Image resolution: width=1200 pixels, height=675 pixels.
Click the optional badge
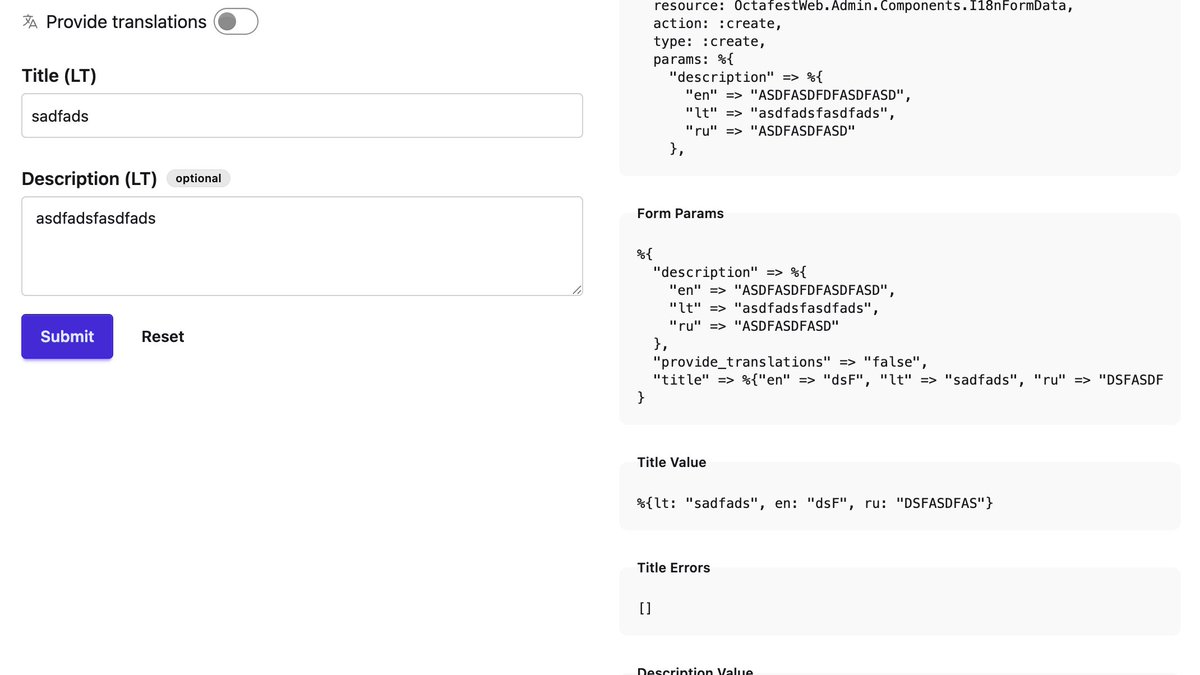tap(198, 178)
